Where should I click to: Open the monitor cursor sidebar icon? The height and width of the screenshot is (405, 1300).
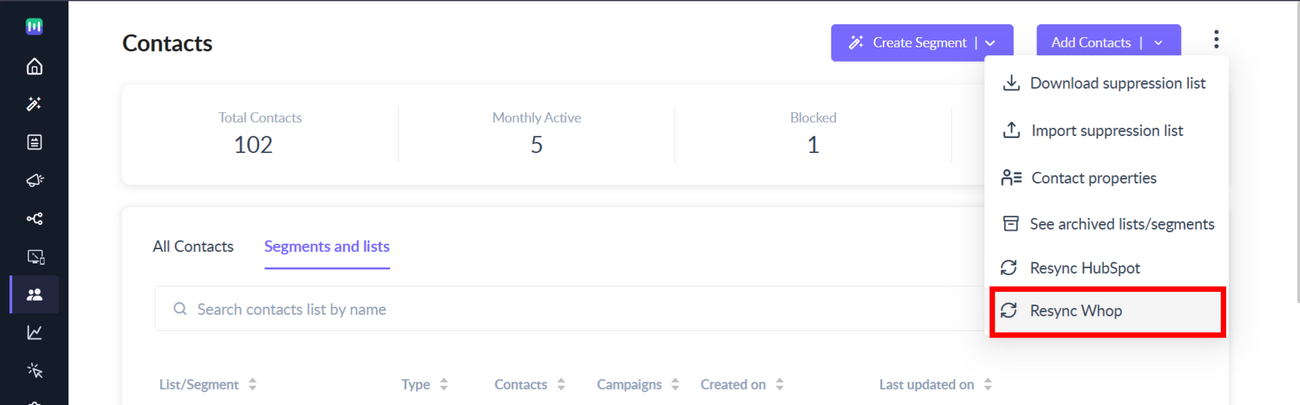[34, 257]
